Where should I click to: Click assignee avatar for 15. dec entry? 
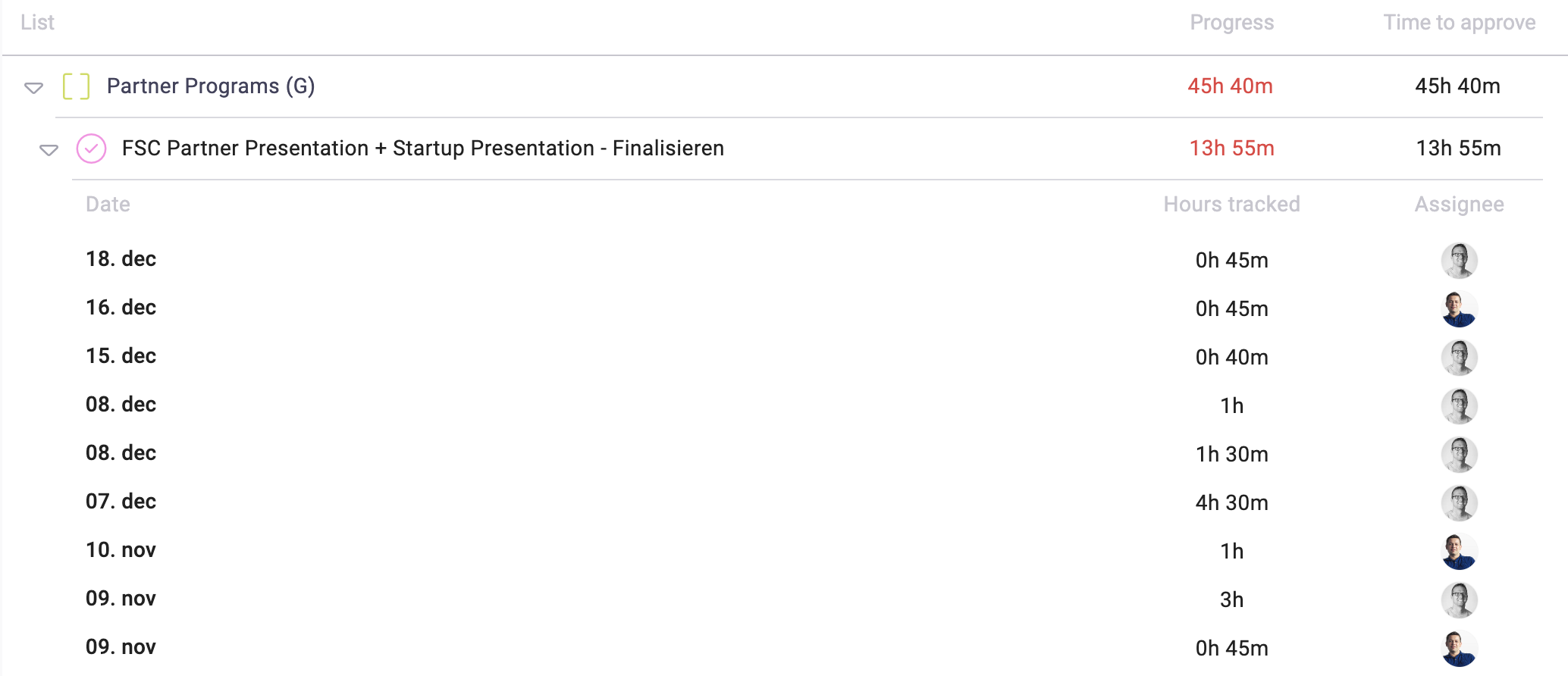pos(1458,358)
